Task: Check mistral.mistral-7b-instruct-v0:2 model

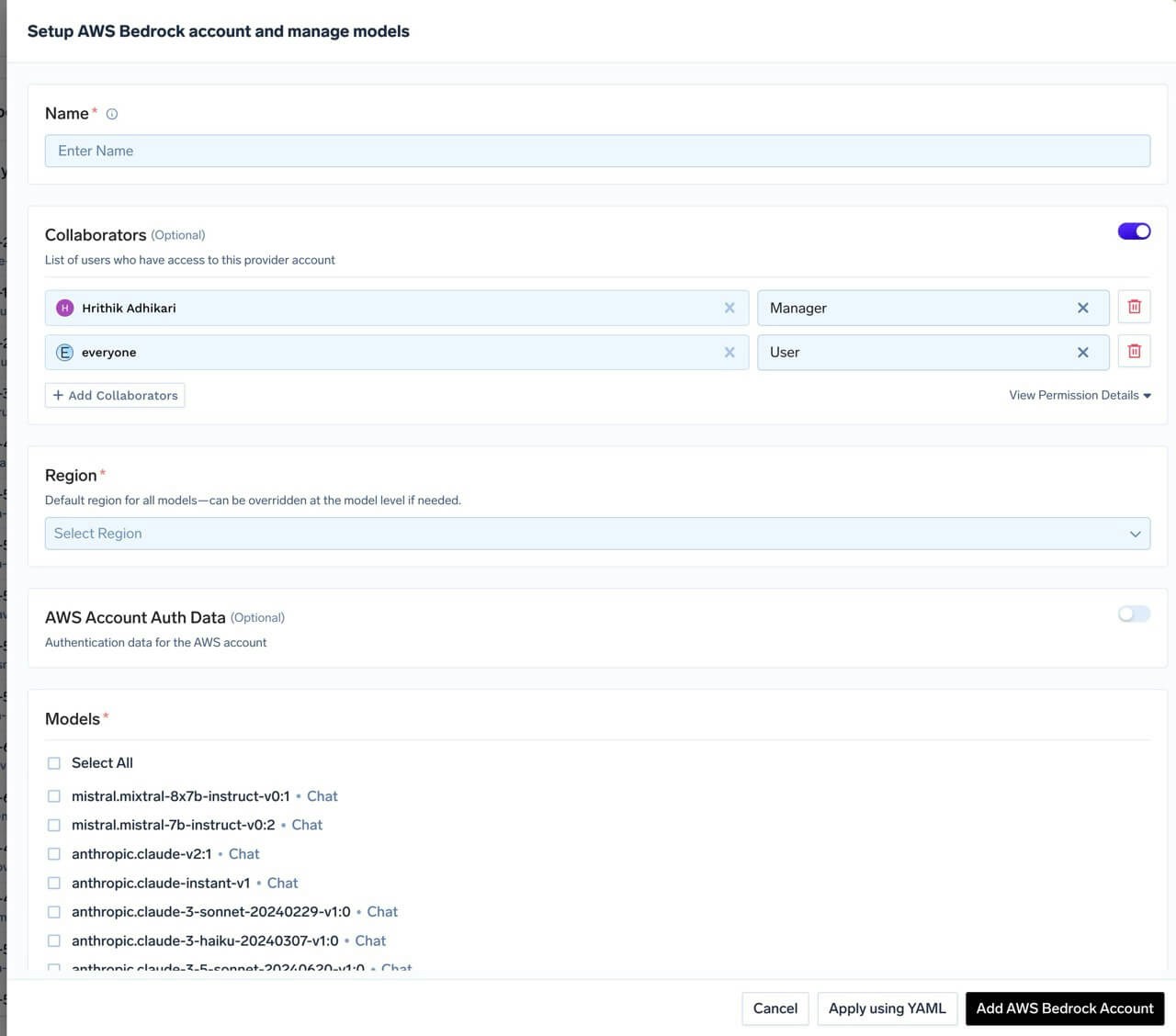Action: pos(54,825)
